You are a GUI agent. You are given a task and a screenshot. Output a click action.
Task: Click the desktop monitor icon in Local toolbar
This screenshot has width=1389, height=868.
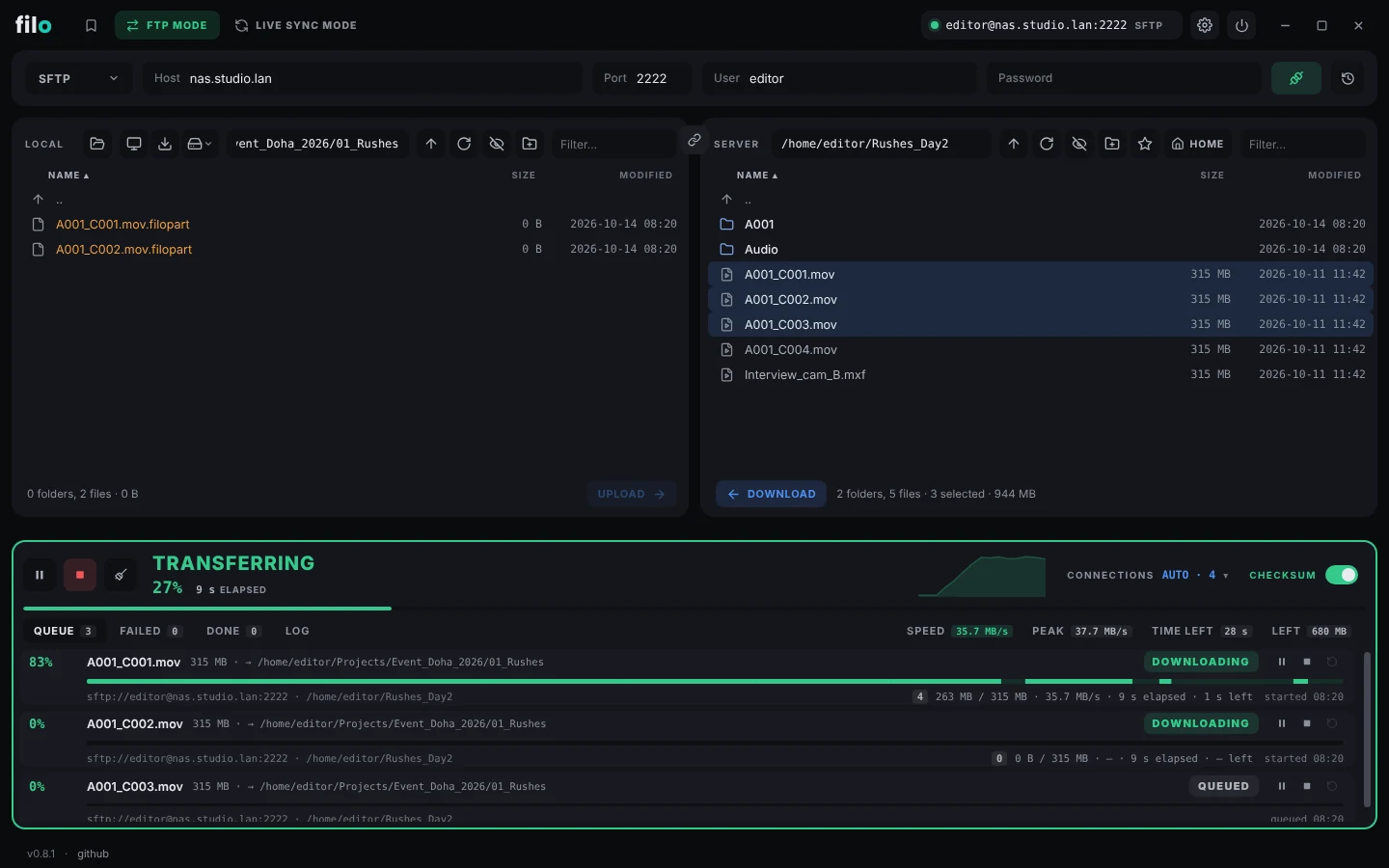pos(134,144)
